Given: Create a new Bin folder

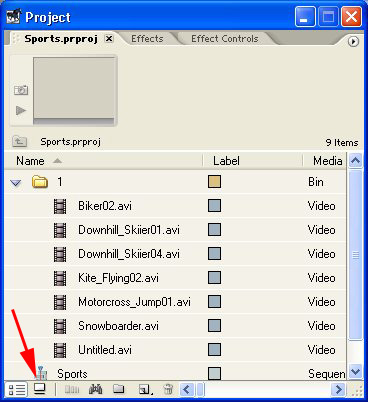Looking at the screenshot, I should click(x=119, y=389).
